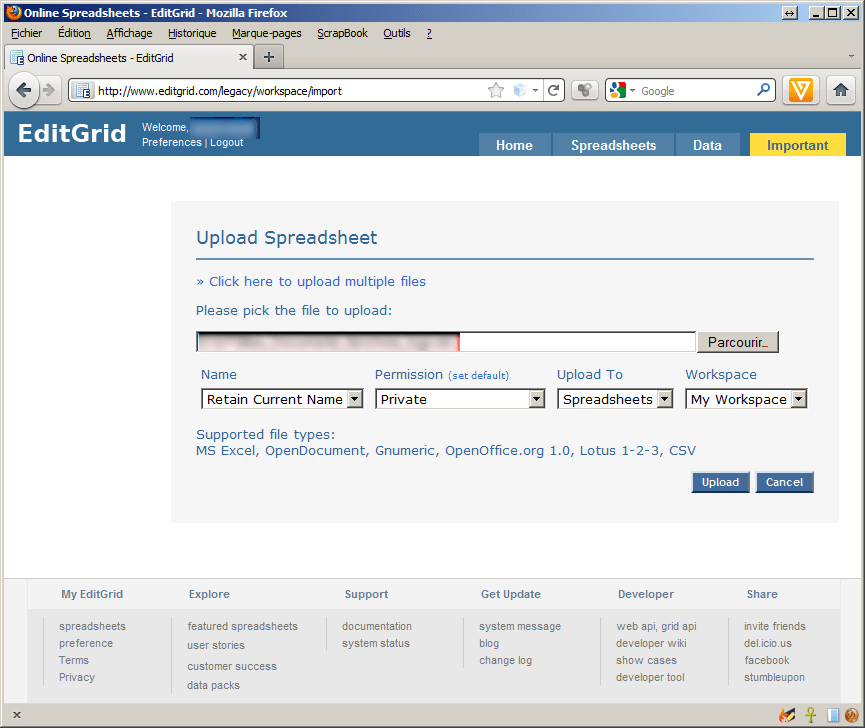Open the list all tabs dropdown arrow
This screenshot has width=865, height=728.
[851, 56]
